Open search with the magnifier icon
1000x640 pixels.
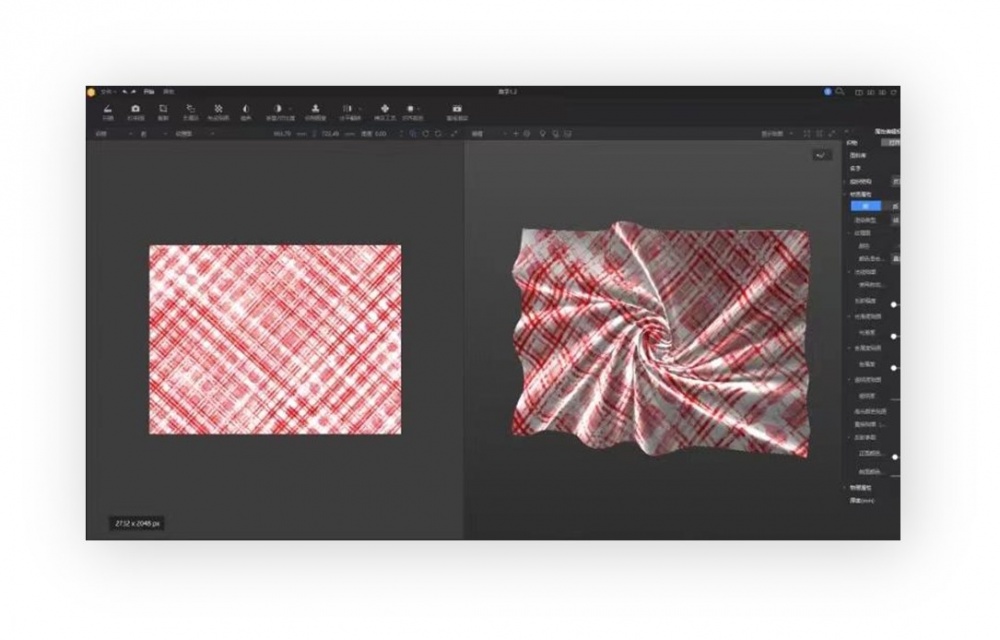pos(841,91)
